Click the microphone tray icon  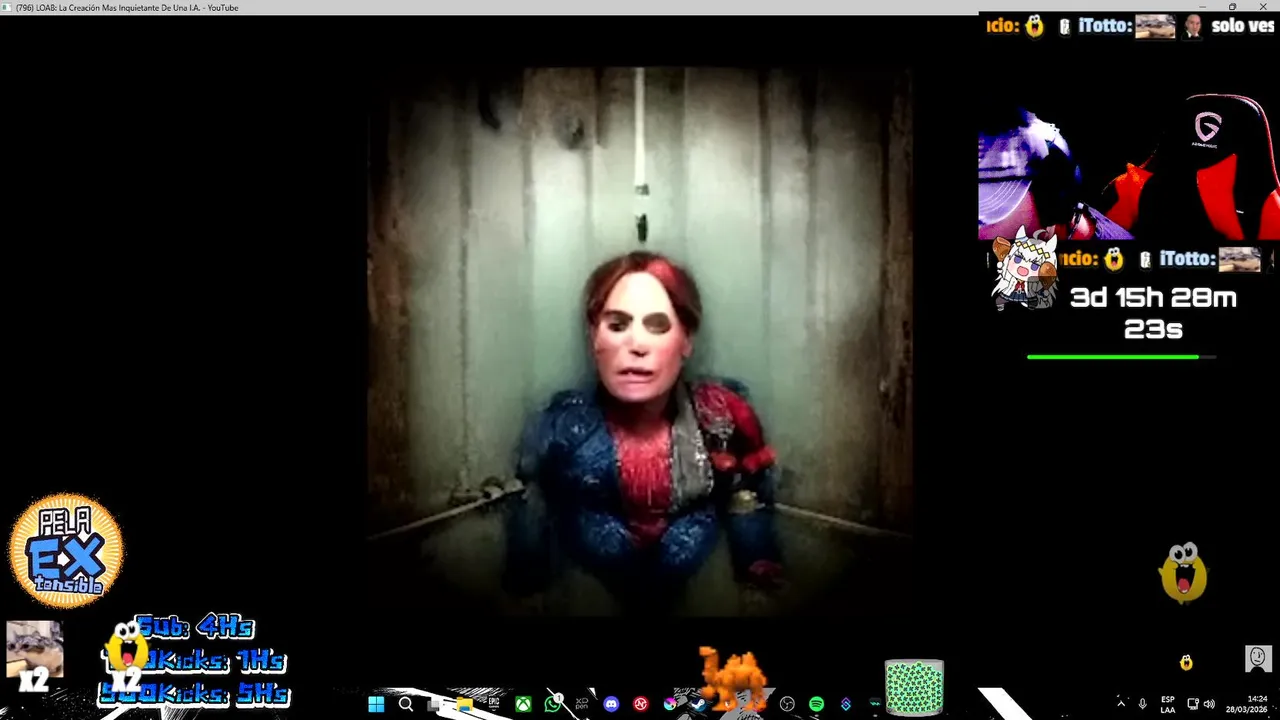click(x=1142, y=704)
